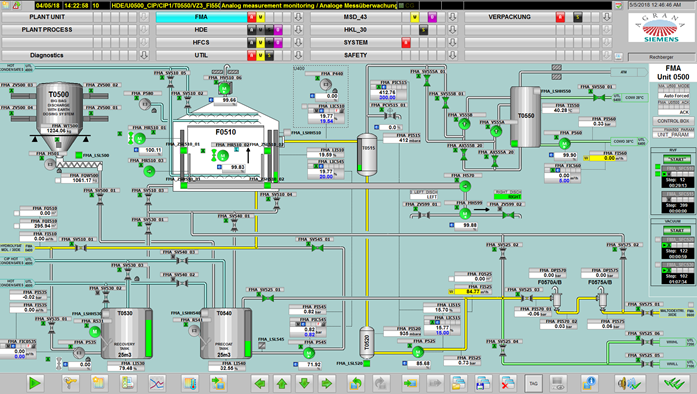697x394 pixels.
Task: Click the green play arrow in bottom toolbar
Action: [x=35, y=383]
